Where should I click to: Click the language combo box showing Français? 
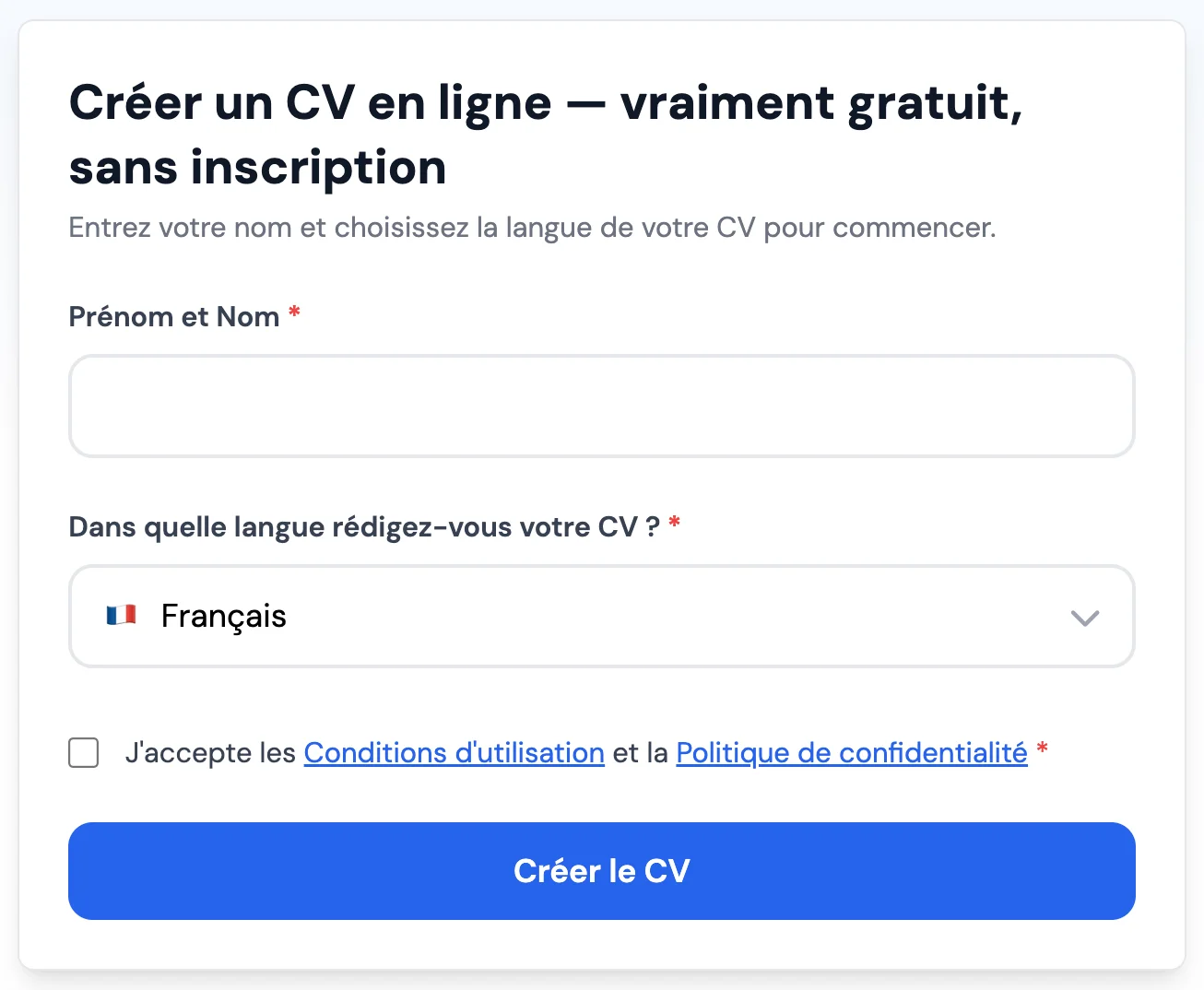601,616
